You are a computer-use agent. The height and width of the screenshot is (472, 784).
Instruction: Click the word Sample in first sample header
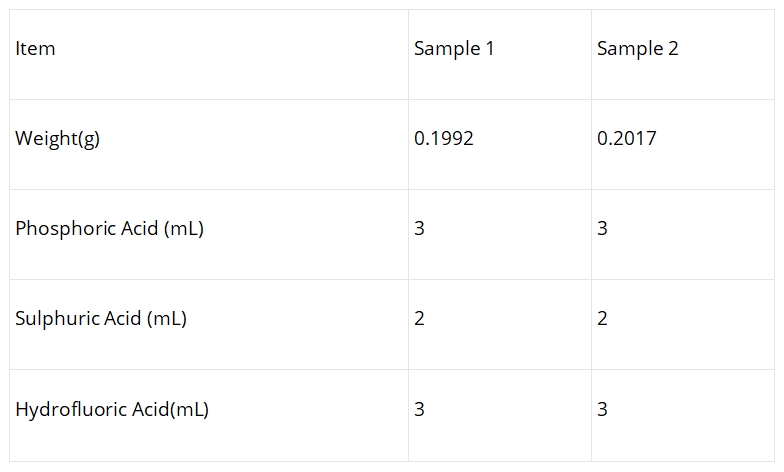pos(448,50)
